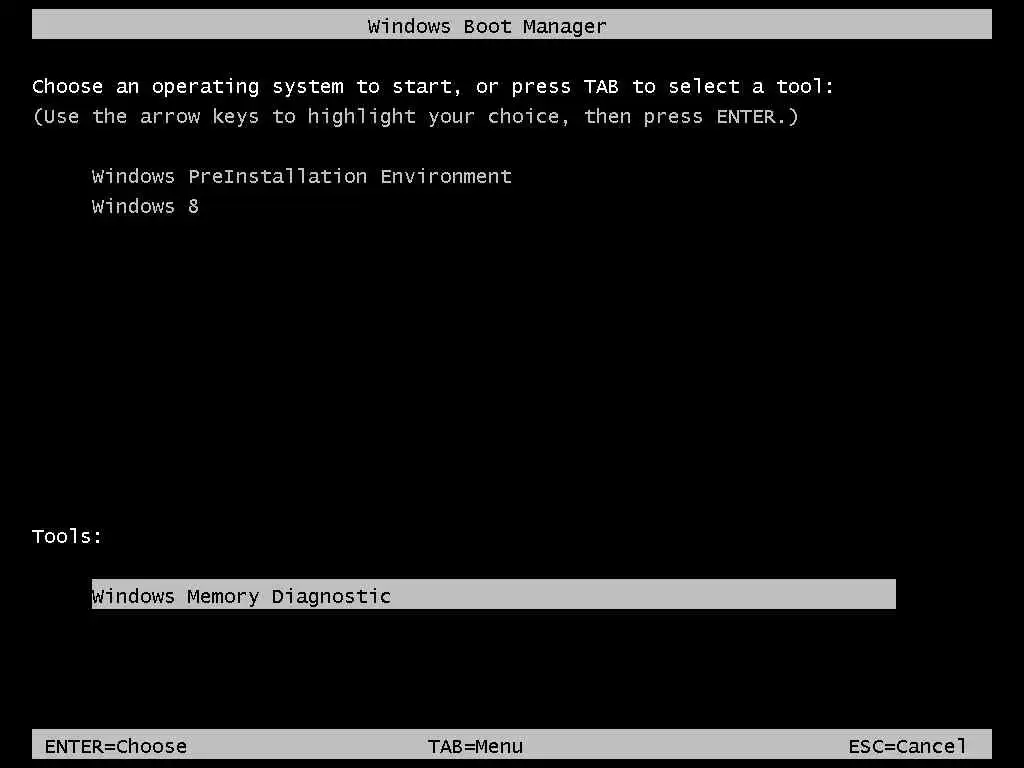This screenshot has height=768, width=1024.
Task: Click the bottom bar between TAB=Menu and ESC=Cancel
Action: coord(686,744)
